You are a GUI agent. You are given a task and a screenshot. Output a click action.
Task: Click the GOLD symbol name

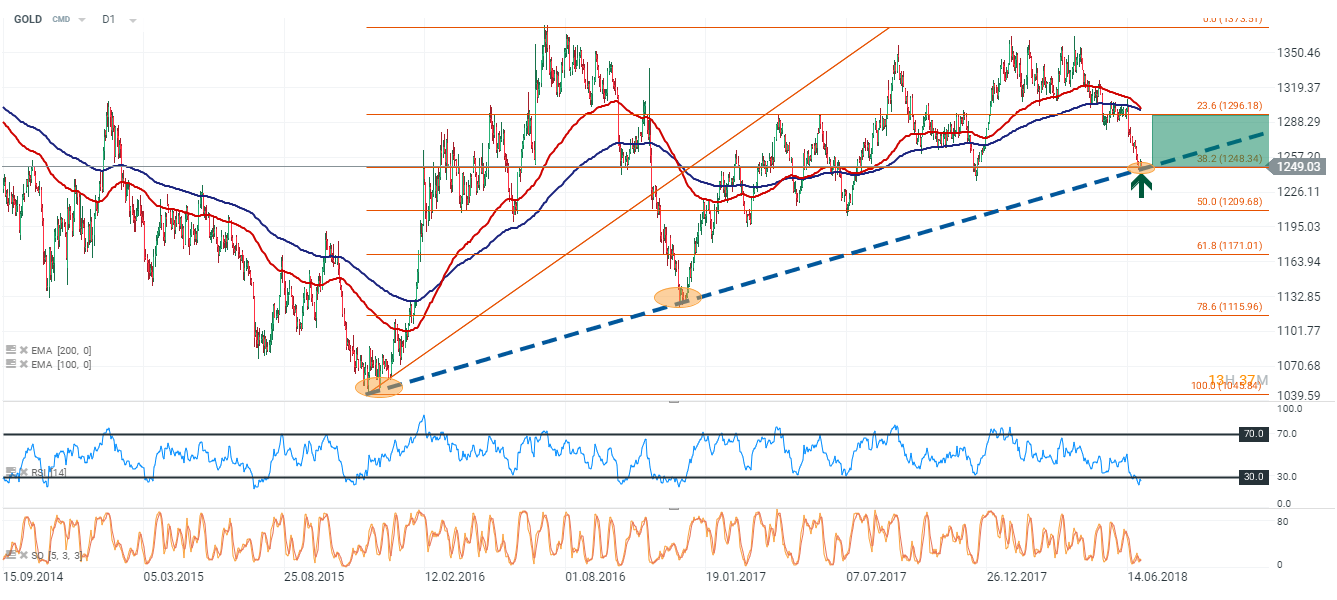27,19
